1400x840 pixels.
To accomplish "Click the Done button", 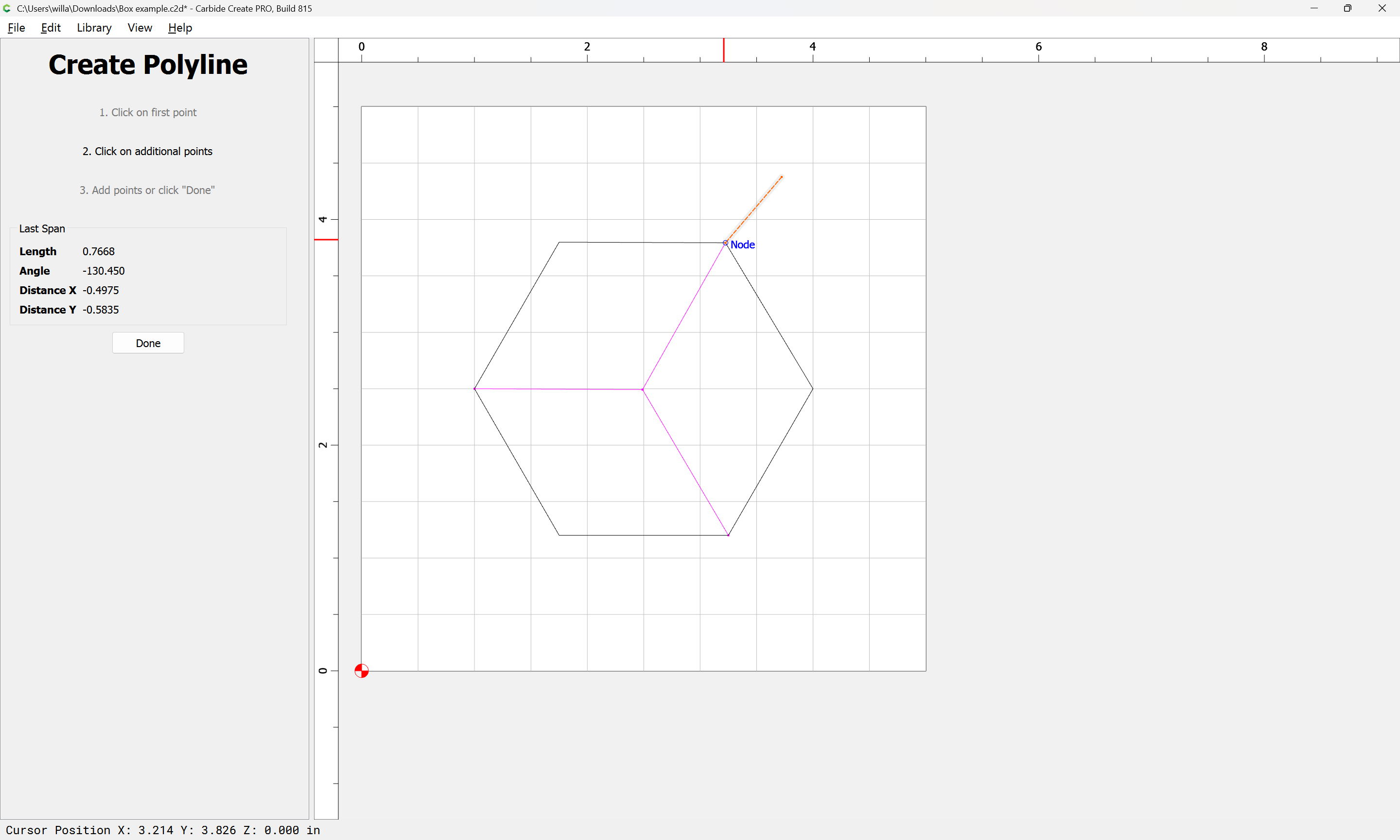I will coord(148,343).
